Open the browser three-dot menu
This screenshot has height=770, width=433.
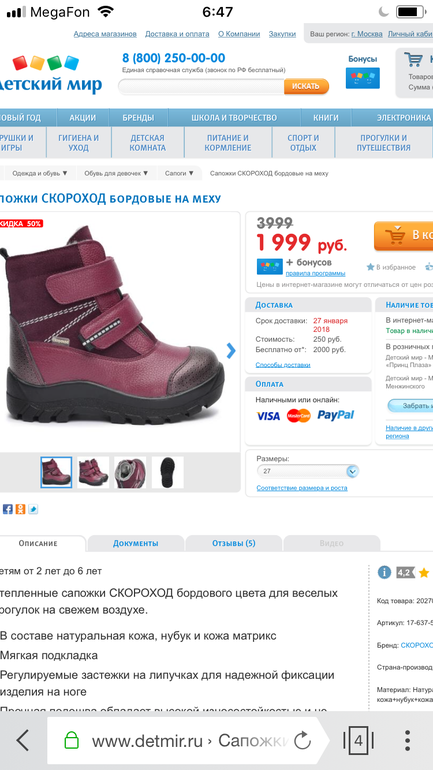point(407,740)
